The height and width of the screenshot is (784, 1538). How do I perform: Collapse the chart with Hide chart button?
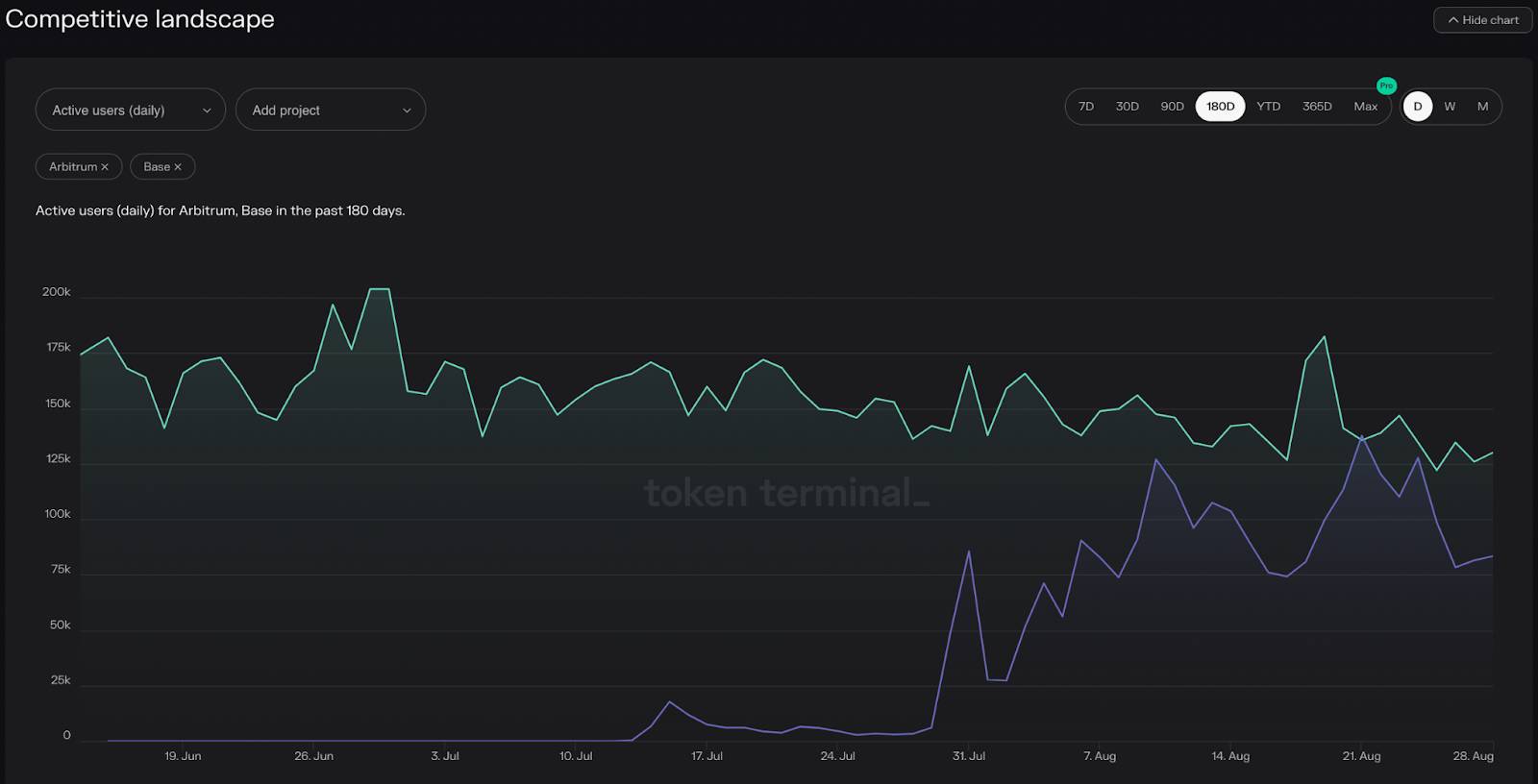pos(1482,20)
